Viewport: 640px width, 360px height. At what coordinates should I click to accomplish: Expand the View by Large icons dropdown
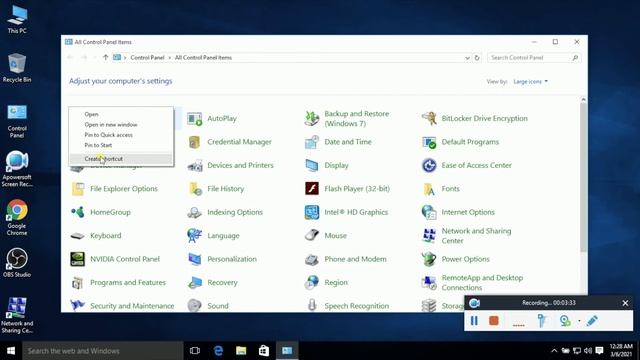tap(531, 82)
